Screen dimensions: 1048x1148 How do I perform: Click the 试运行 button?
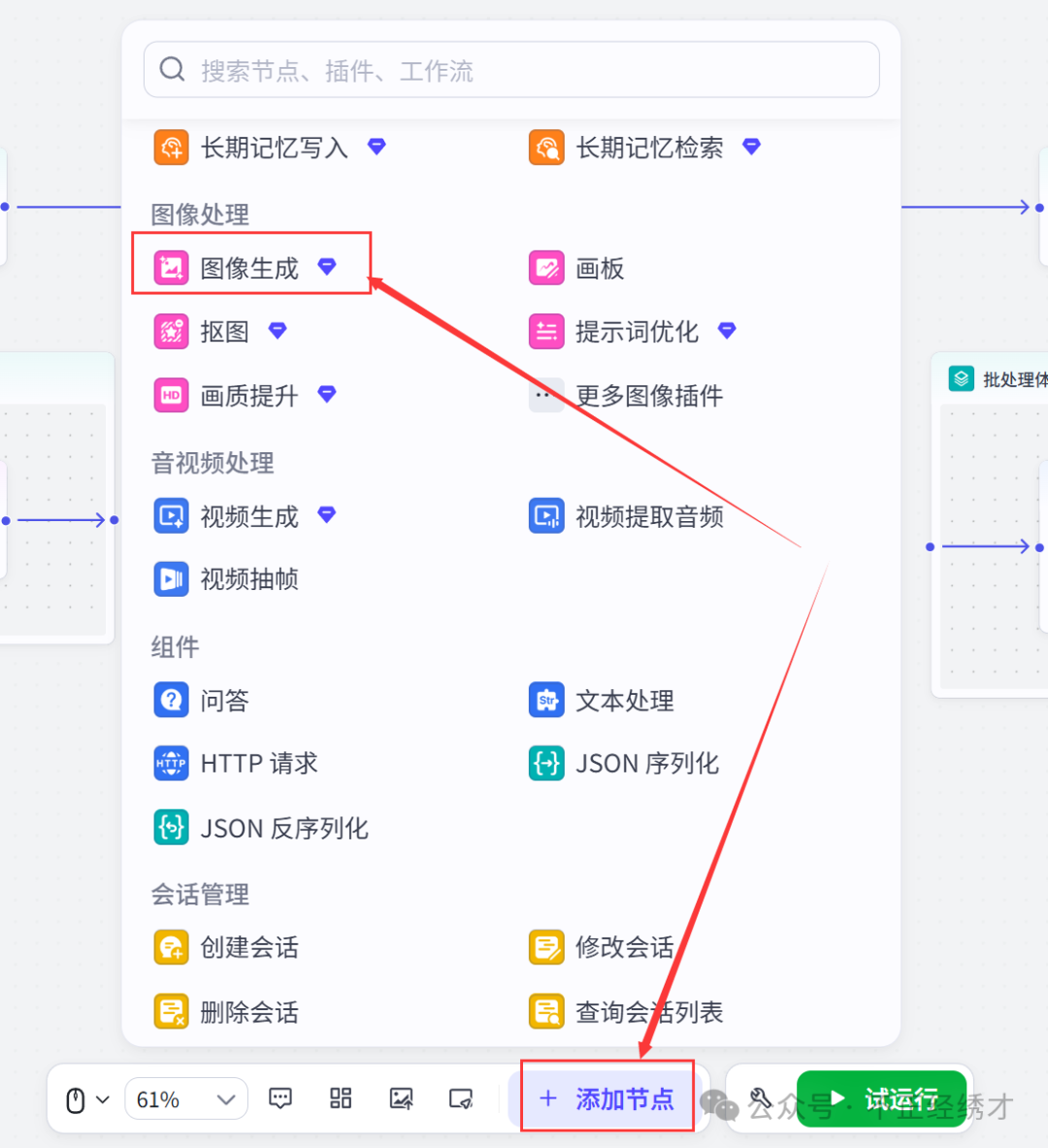882,1099
